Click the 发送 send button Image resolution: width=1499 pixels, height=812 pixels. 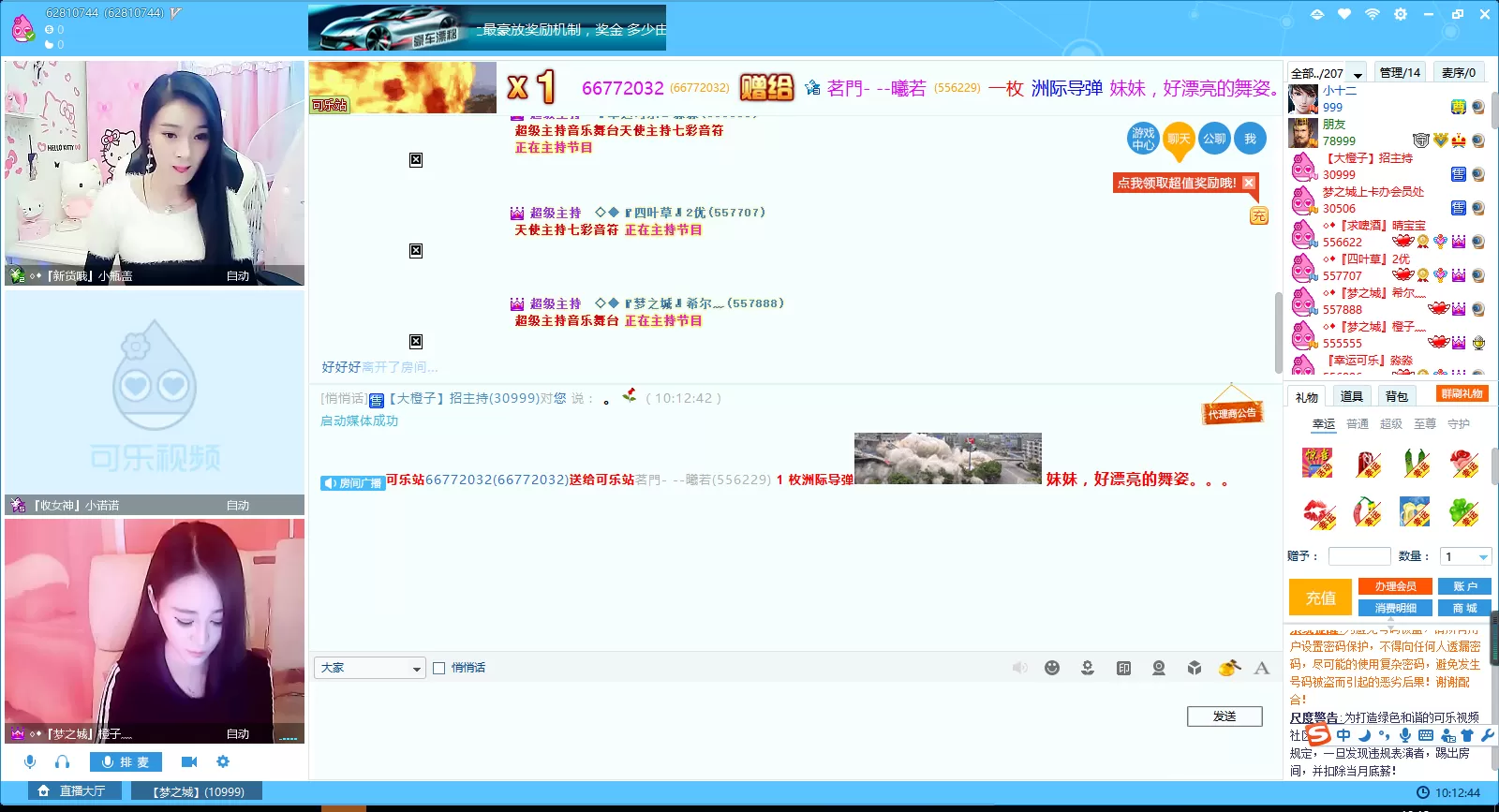click(x=1224, y=716)
